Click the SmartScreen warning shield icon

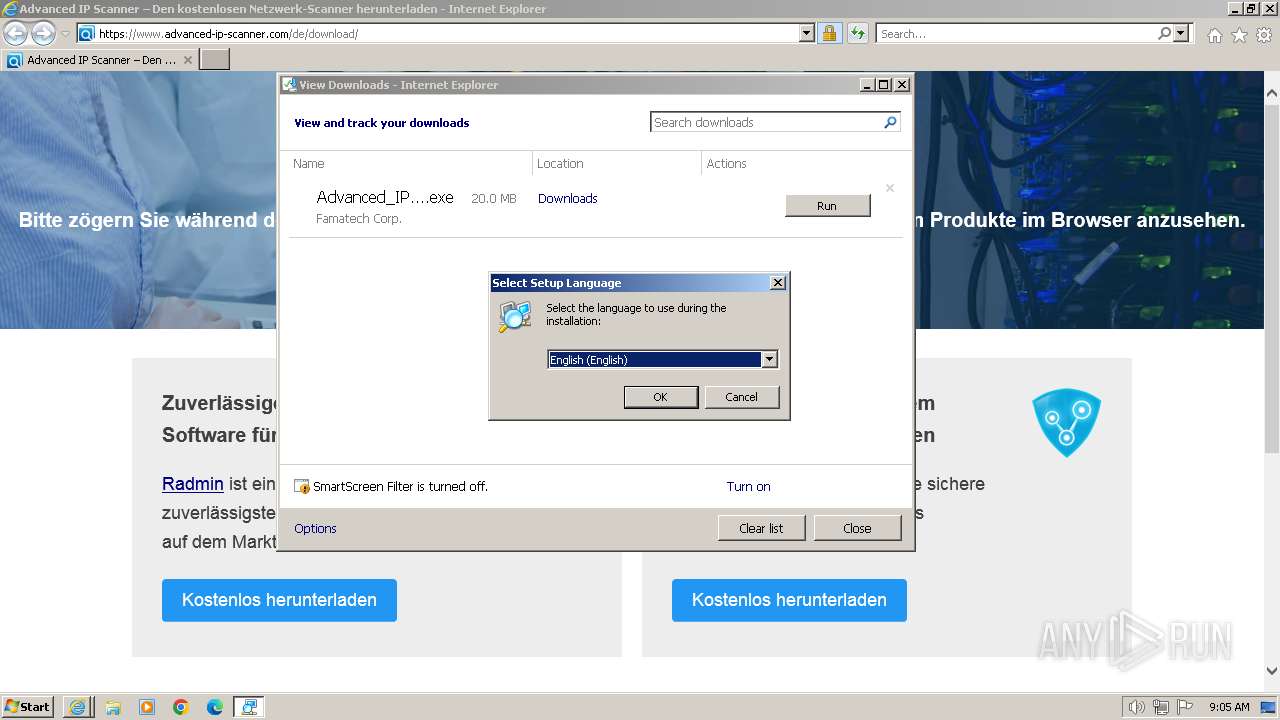click(x=302, y=487)
